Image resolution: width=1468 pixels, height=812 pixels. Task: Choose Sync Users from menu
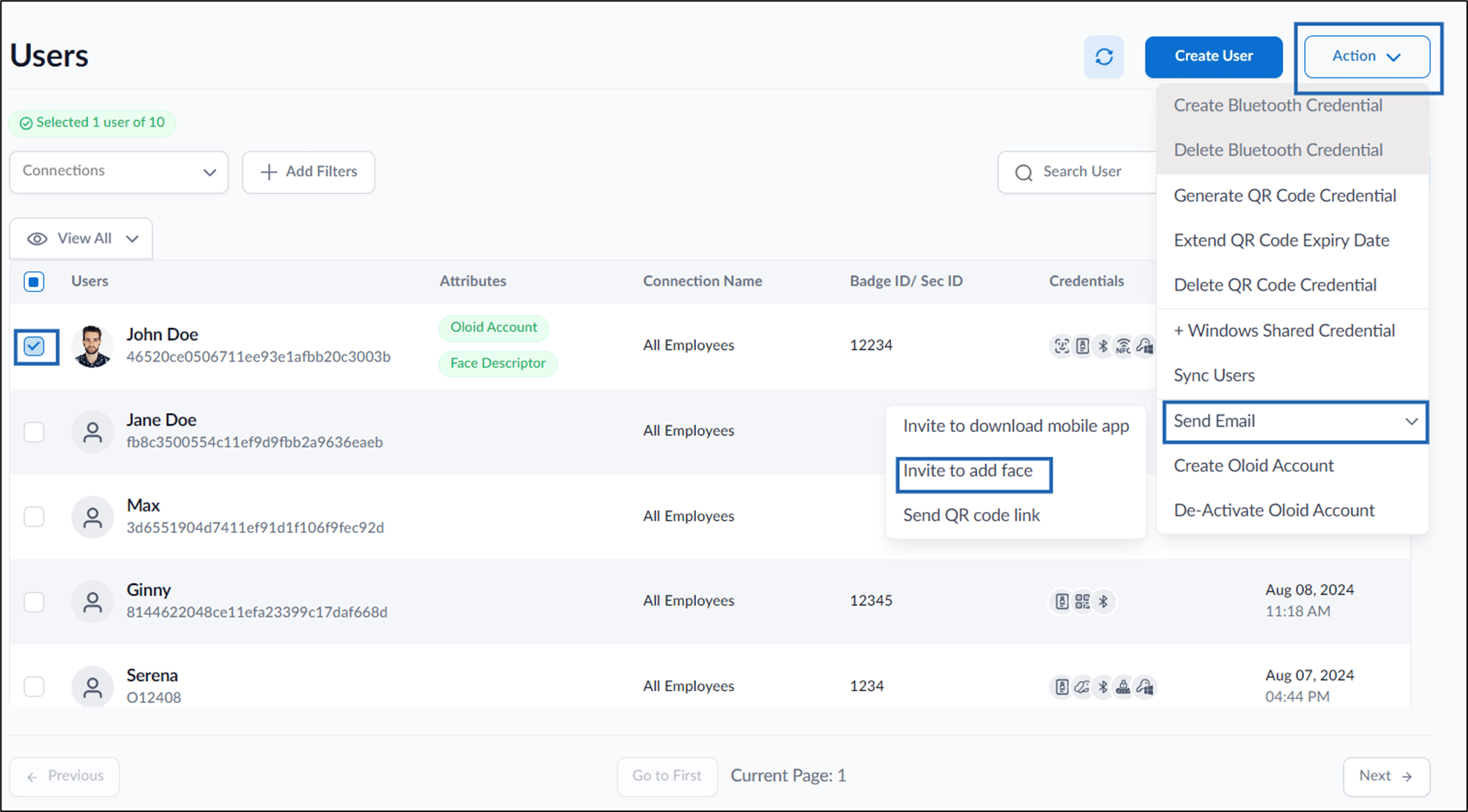tap(1214, 376)
